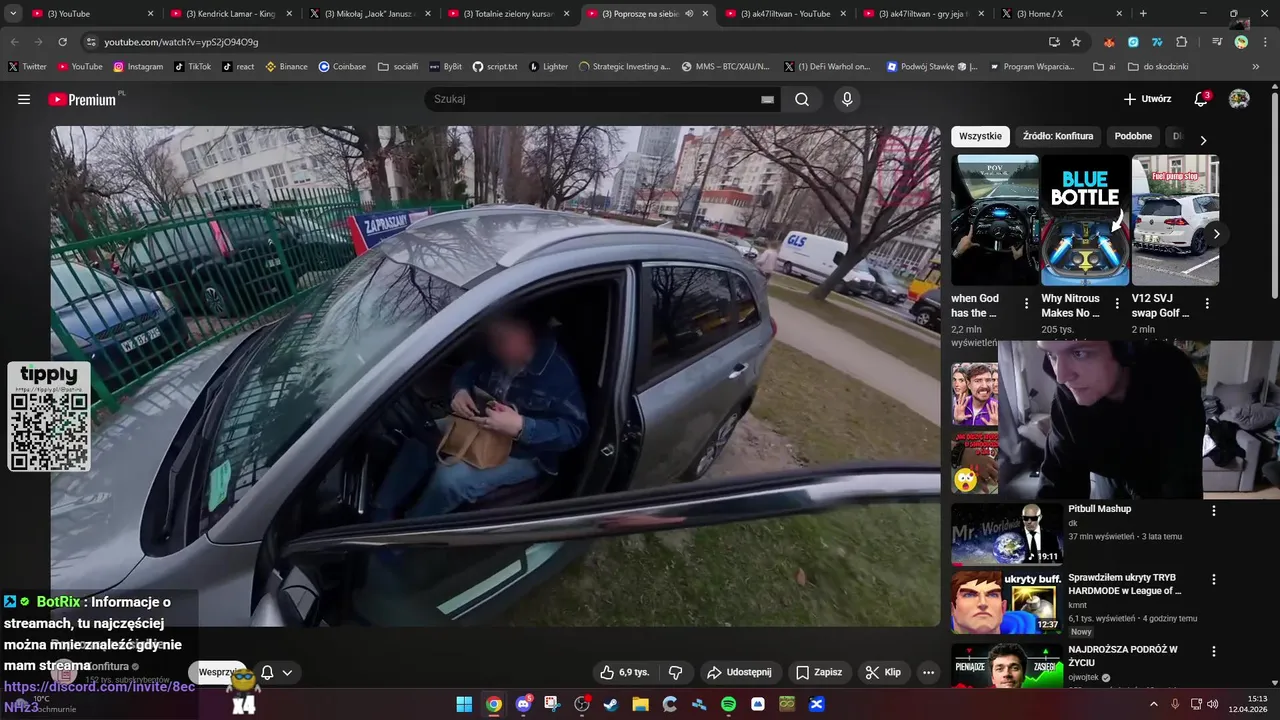Viewport: 1280px width, 720px height.
Task: Open Windows Start menu
Action: [x=464, y=704]
